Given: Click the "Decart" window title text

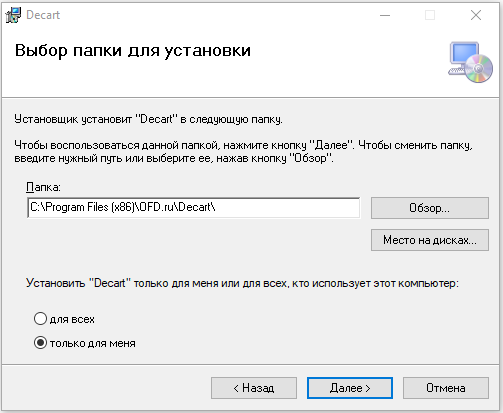Looking at the screenshot, I should click(43, 15).
